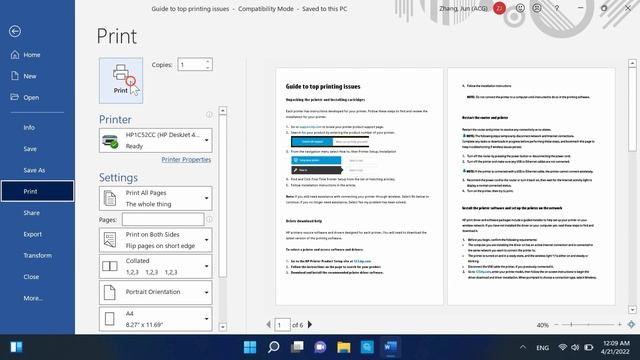Open the A4 paper size dropdown
The height and width of the screenshot is (360, 640).
click(x=156, y=319)
